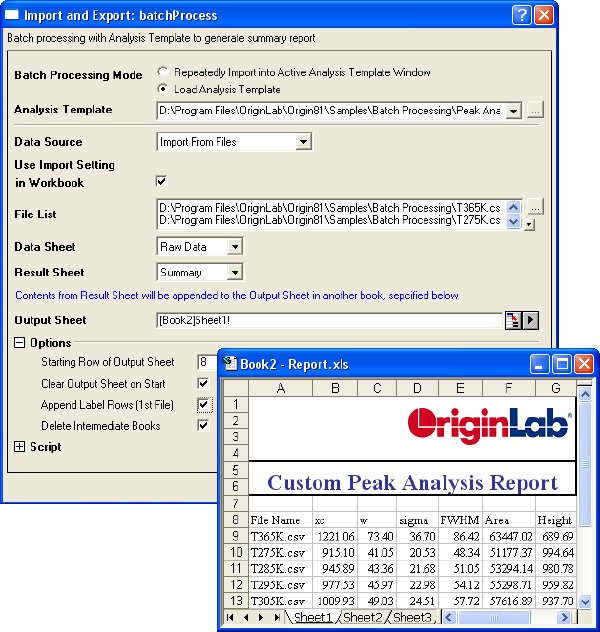Click Book2 workbook title bar icon
Image resolution: width=600 pixels, height=632 pixels.
point(230,364)
